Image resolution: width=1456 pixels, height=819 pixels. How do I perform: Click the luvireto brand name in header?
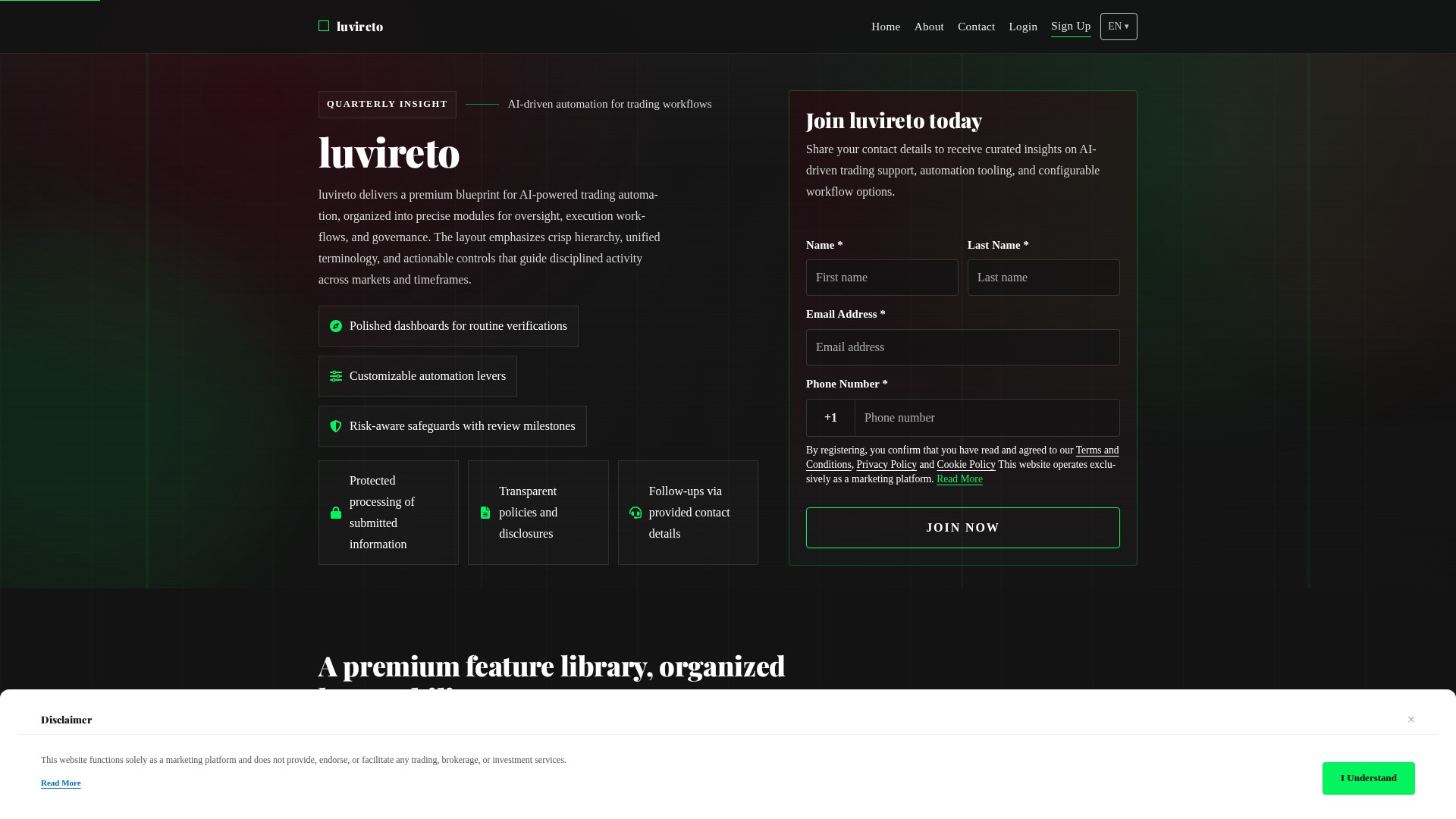[x=359, y=27]
